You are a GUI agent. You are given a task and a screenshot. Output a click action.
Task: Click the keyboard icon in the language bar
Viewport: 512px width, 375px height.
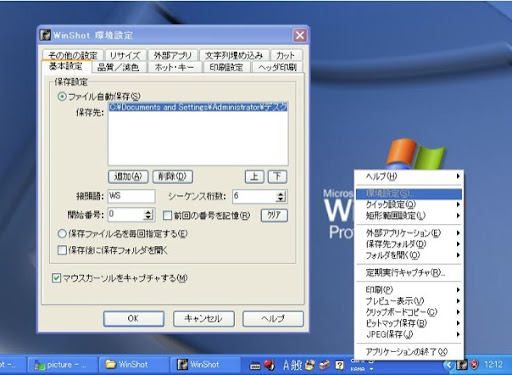[x=255, y=366]
